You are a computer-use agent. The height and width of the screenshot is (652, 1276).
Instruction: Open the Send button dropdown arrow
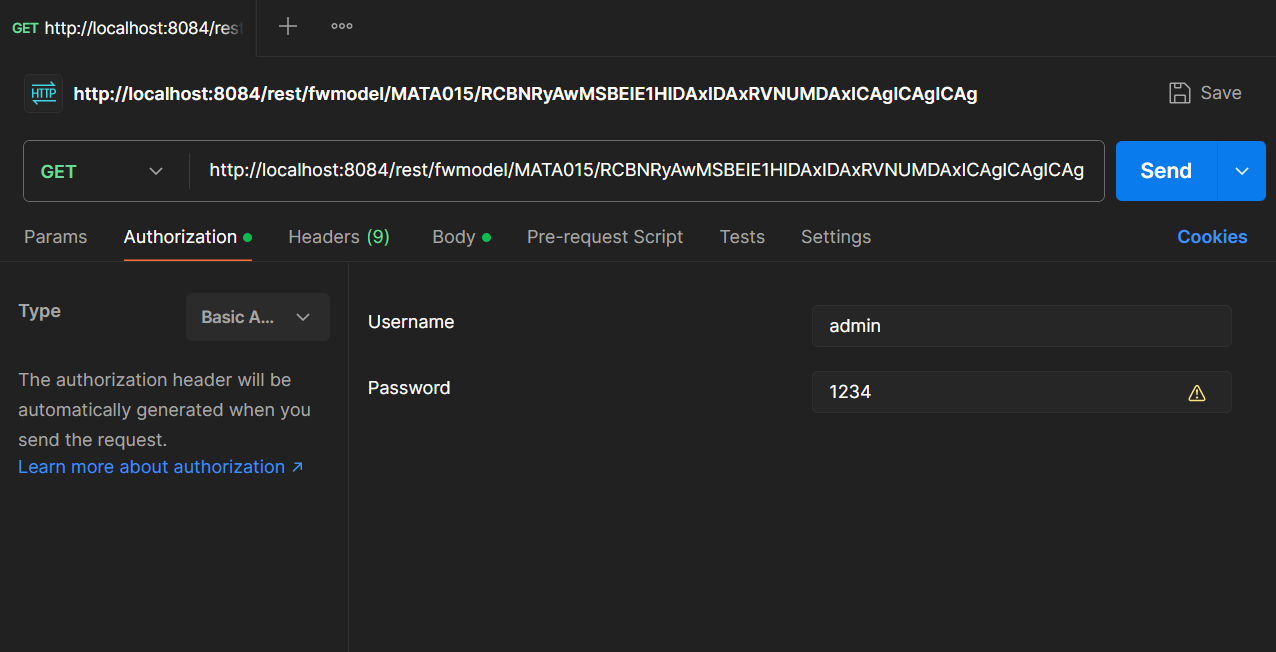[x=1241, y=171]
